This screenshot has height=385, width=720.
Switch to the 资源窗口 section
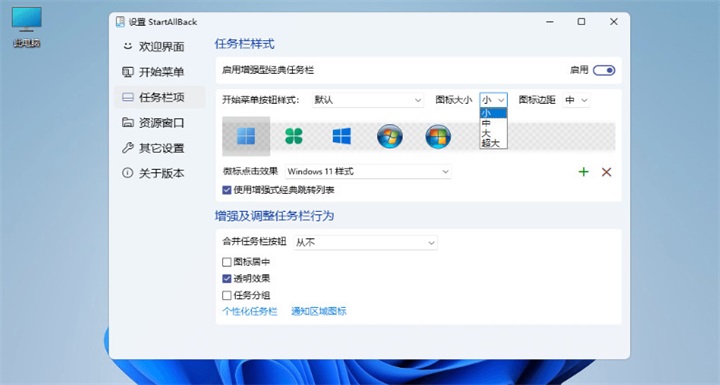[159, 122]
